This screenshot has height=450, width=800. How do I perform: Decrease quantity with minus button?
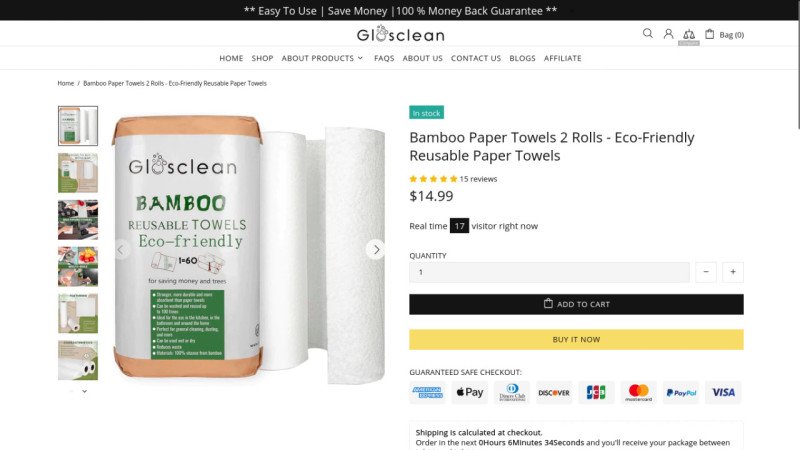click(707, 272)
